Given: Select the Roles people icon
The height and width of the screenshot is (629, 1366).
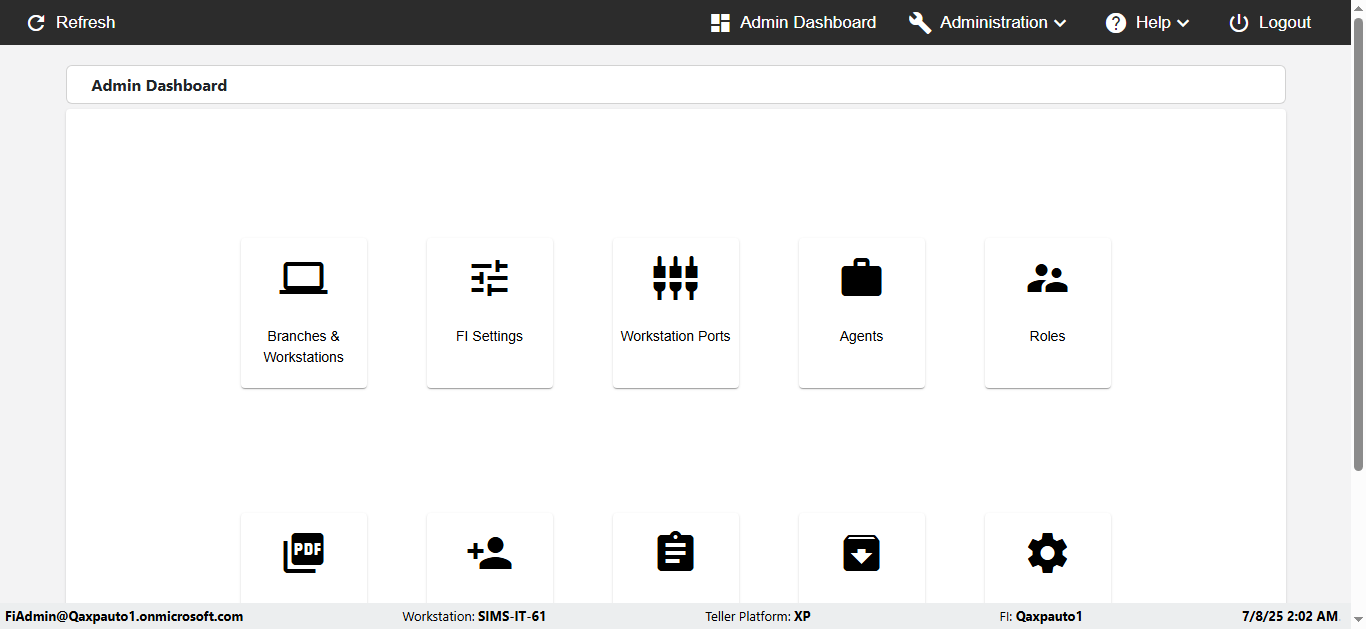Looking at the screenshot, I should pyautogui.click(x=1047, y=278).
